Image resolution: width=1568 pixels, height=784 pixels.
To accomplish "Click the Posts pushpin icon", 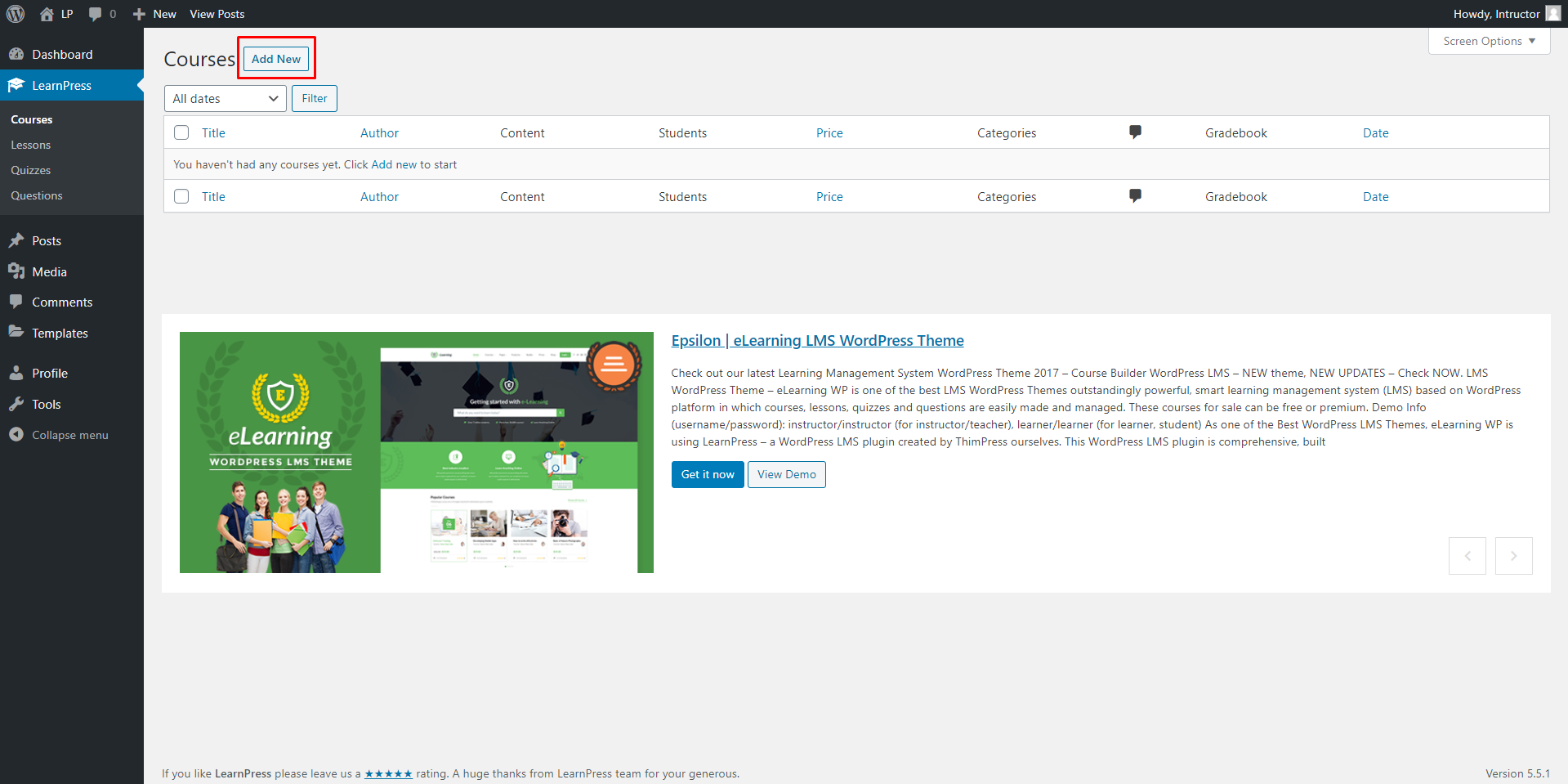I will [16, 240].
